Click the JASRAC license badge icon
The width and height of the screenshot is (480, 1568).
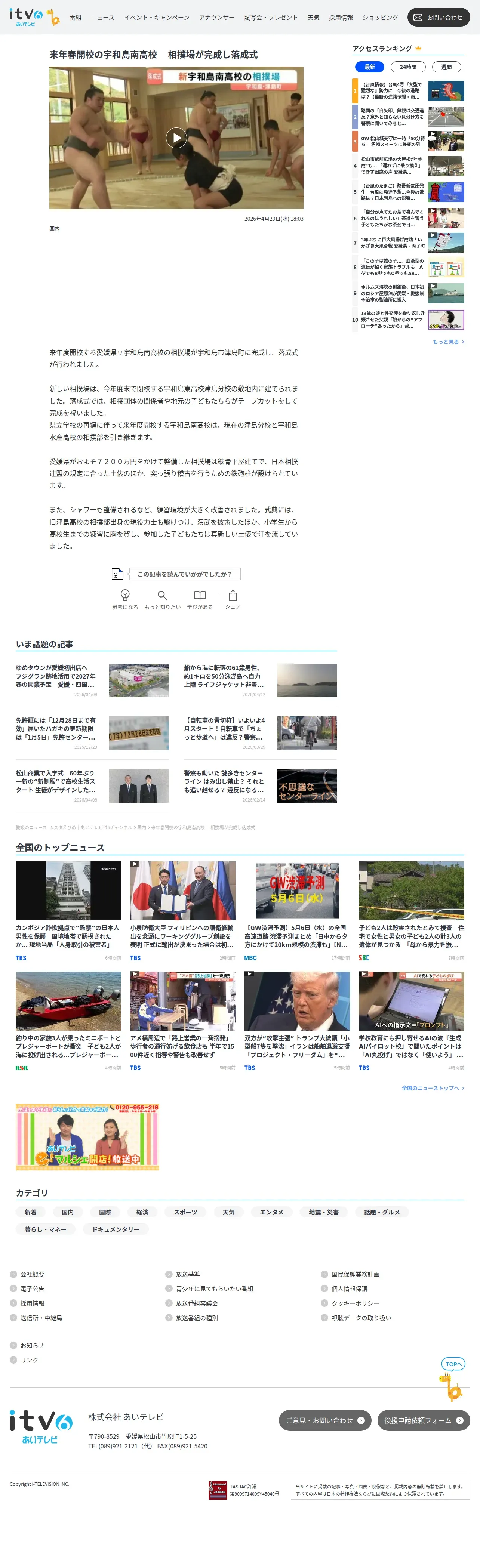pos(218,1490)
